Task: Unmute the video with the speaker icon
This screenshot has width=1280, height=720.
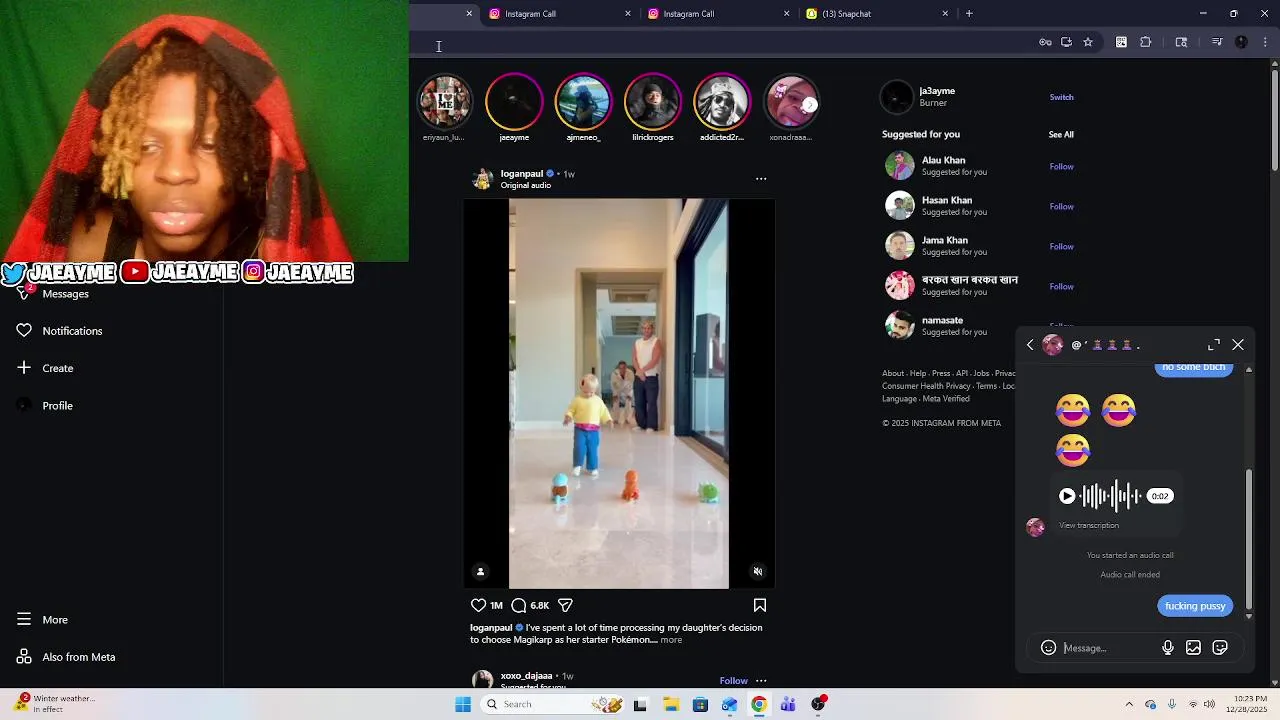Action: (x=758, y=572)
